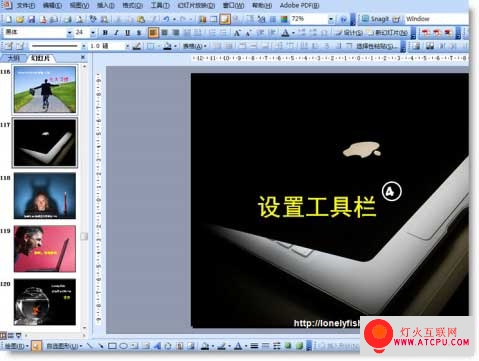Screen dimensions: 479x361
Task: Toggle left text alignment button
Action: coord(153,33)
